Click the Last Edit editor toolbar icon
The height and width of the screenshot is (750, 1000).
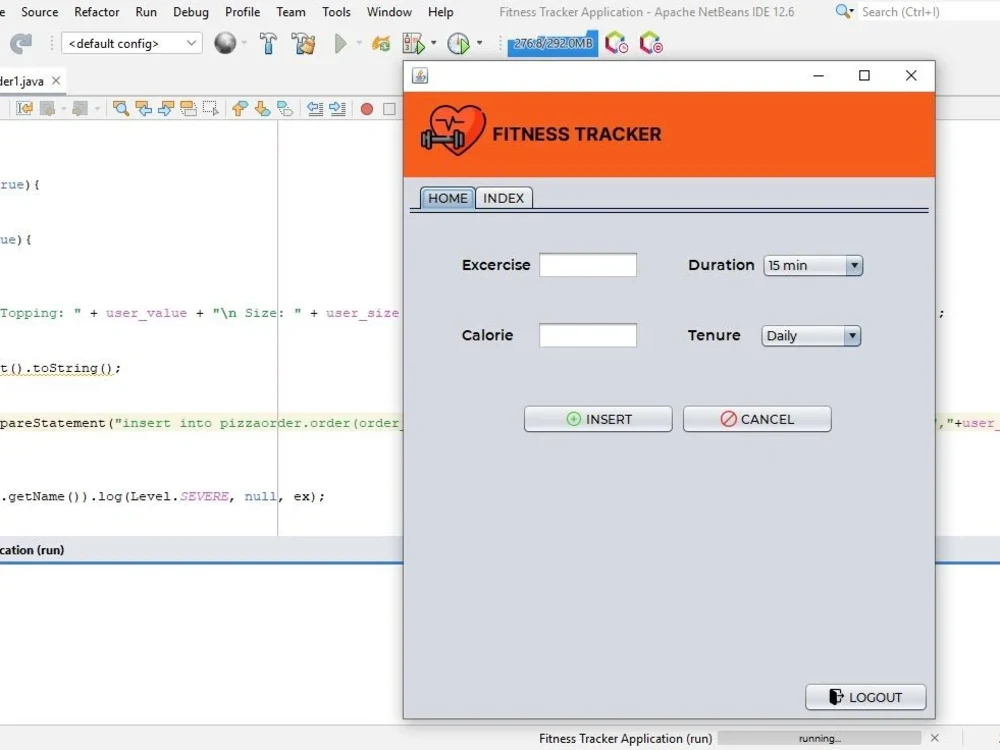coord(24,108)
